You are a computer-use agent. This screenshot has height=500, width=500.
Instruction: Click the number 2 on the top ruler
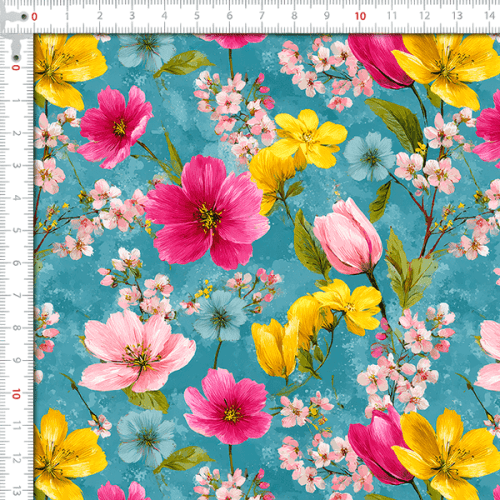point(100,16)
